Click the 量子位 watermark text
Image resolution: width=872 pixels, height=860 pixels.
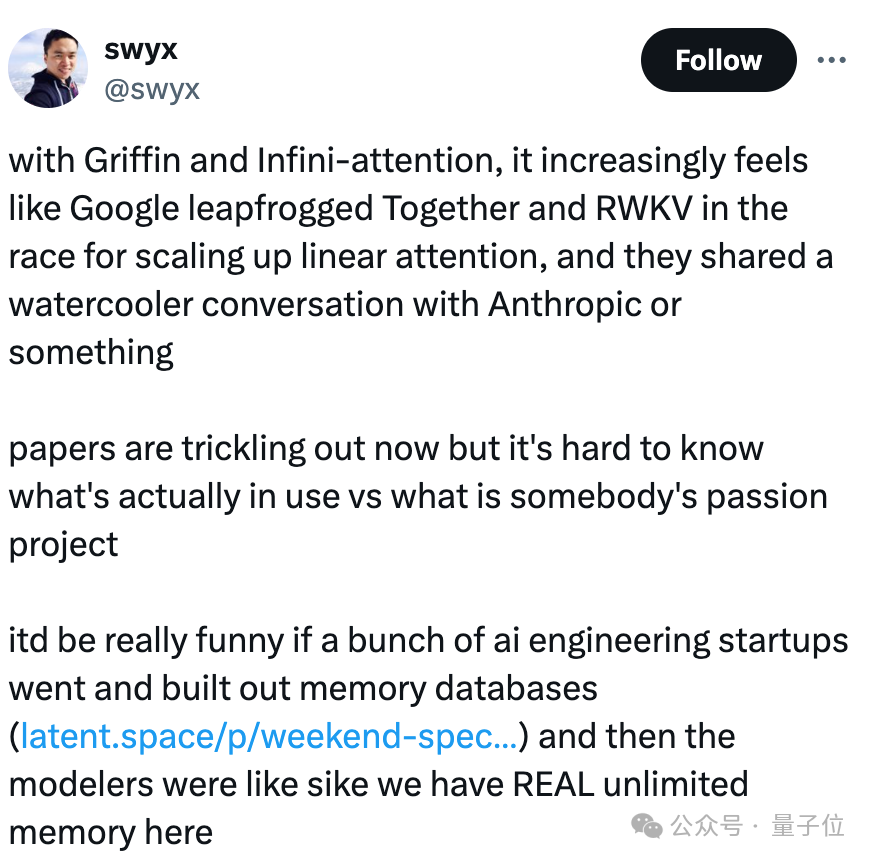(x=808, y=826)
